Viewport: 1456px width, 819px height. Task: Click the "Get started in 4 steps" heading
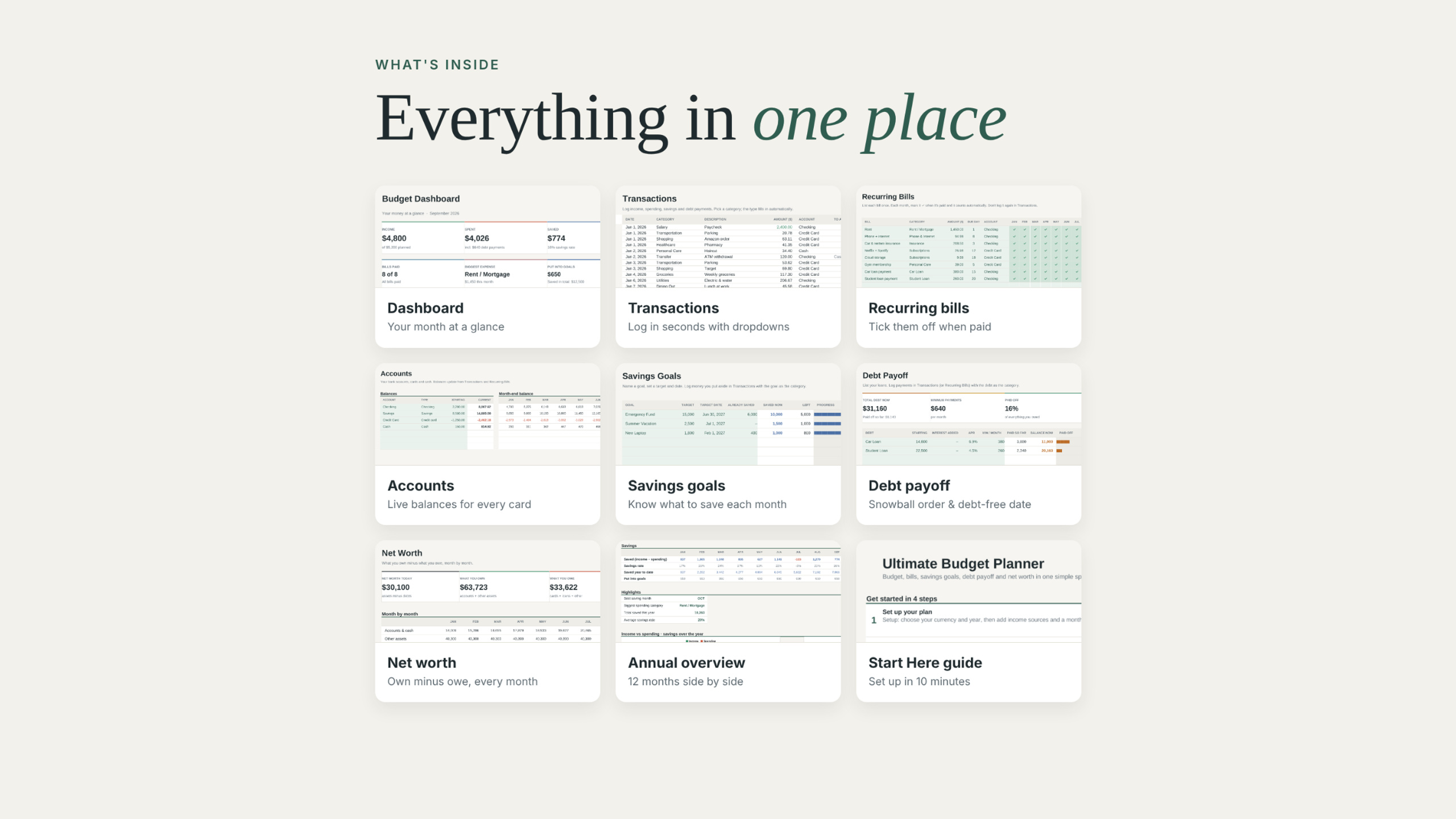tap(901, 599)
